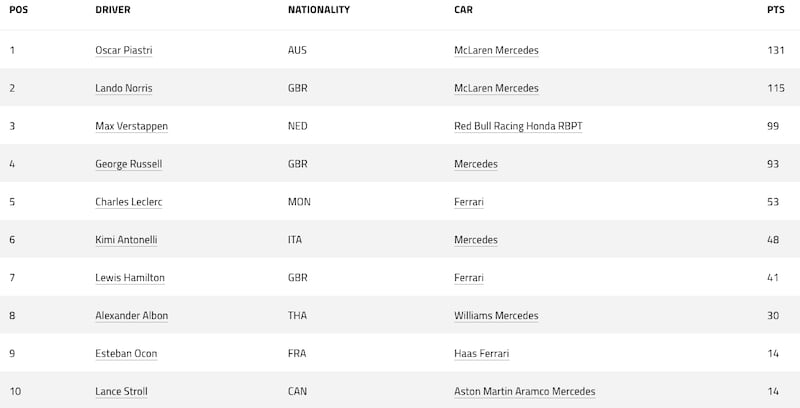Open Lando Norris driver page

tap(123, 88)
